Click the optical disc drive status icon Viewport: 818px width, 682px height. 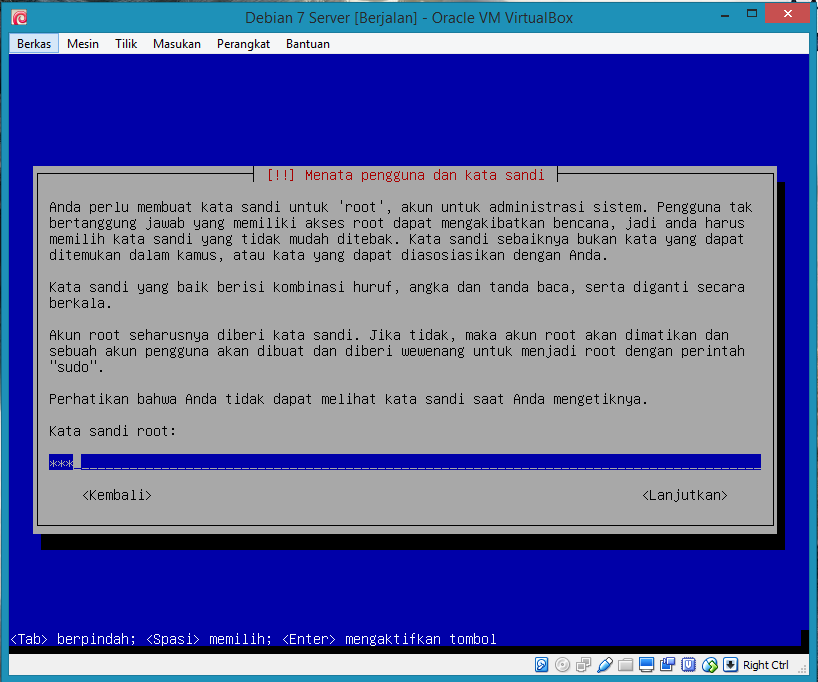point(562,664)
